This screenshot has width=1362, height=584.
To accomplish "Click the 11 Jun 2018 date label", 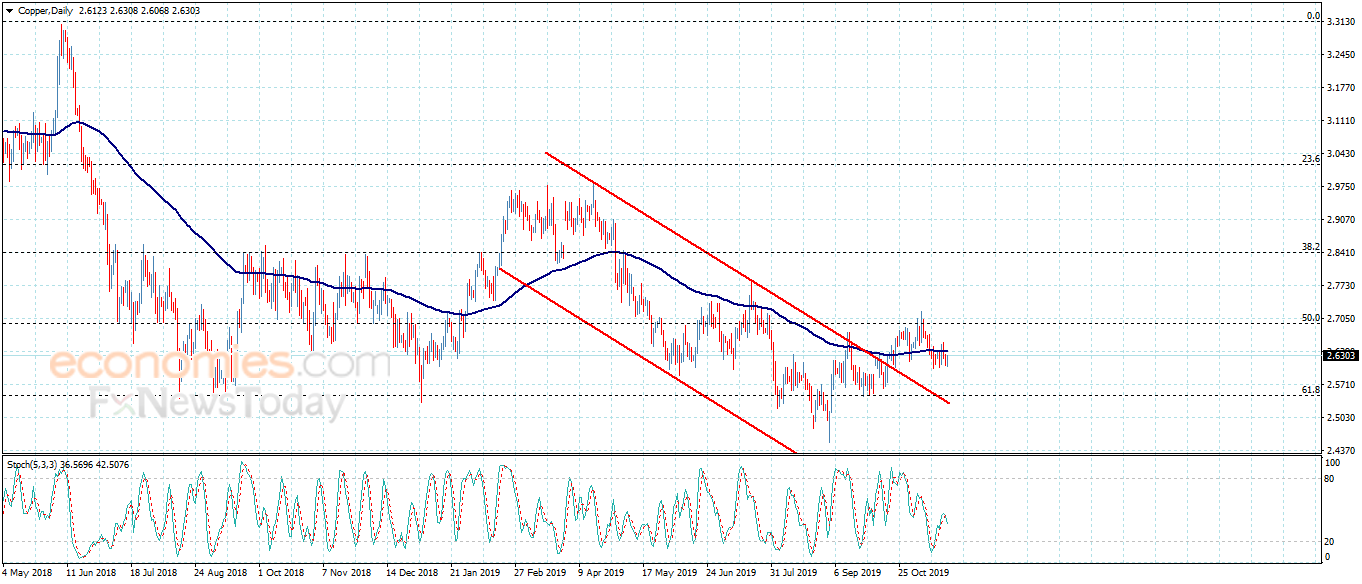I will click(90, 574).
